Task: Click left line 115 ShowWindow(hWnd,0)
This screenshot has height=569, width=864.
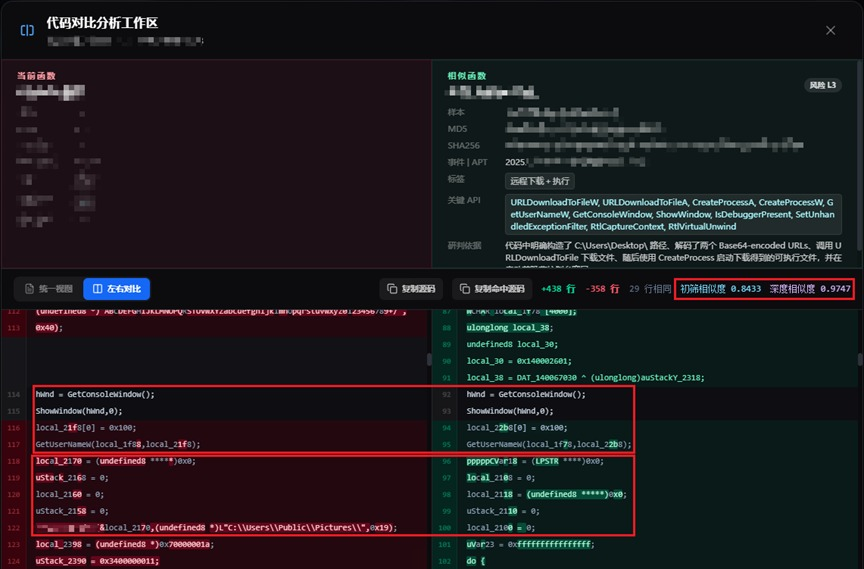Action: point(79,411)
